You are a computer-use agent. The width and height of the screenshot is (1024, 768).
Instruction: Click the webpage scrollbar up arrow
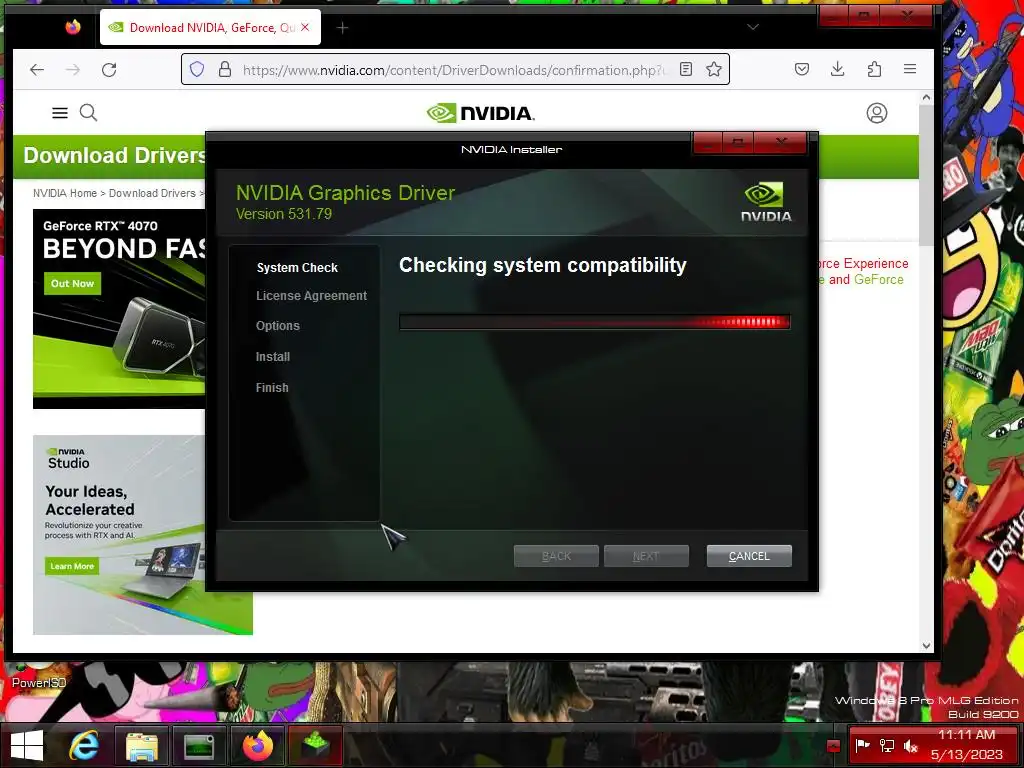tap(926, 97)
